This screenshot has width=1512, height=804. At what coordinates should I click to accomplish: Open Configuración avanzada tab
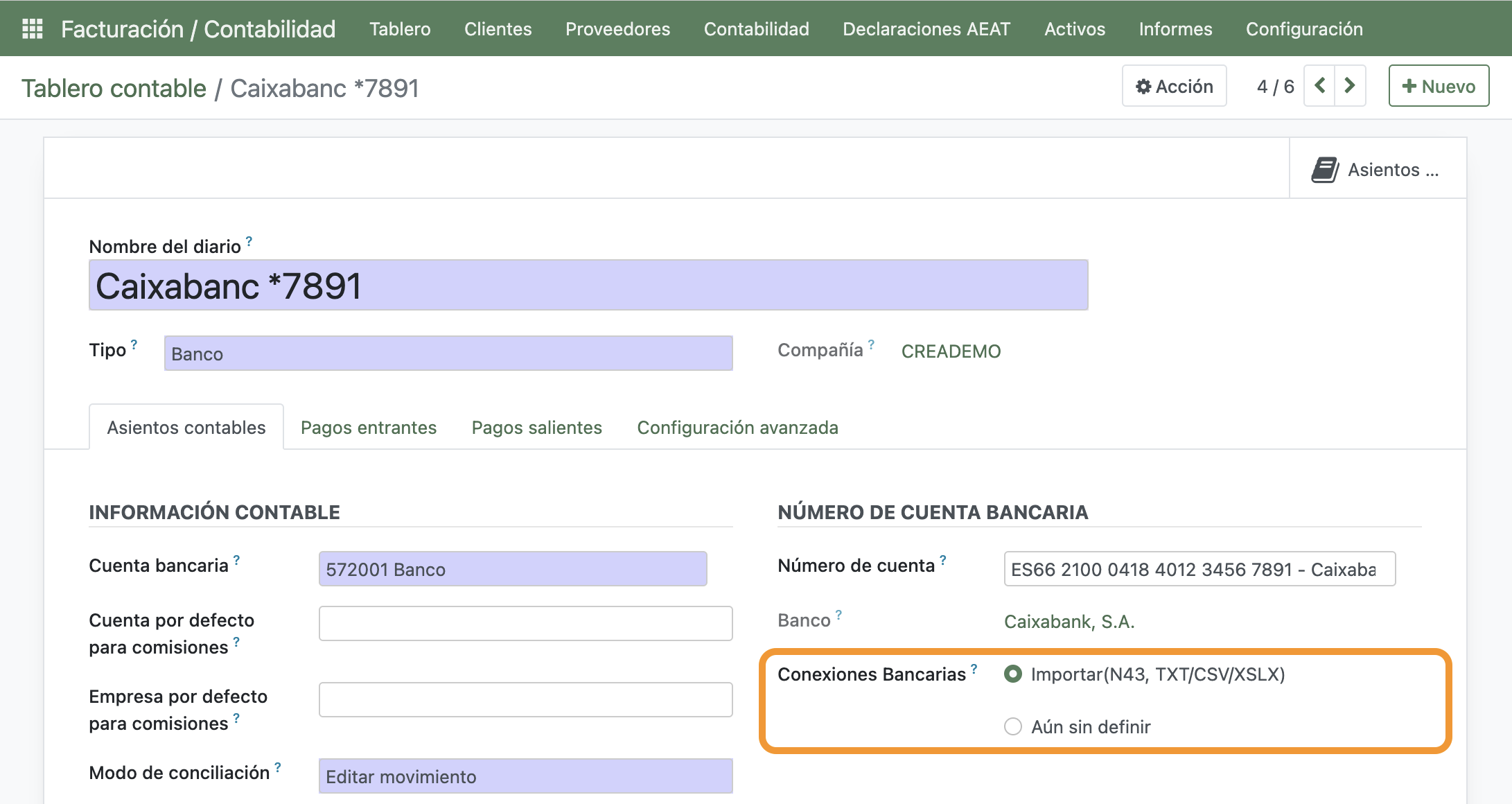point(737,428)
